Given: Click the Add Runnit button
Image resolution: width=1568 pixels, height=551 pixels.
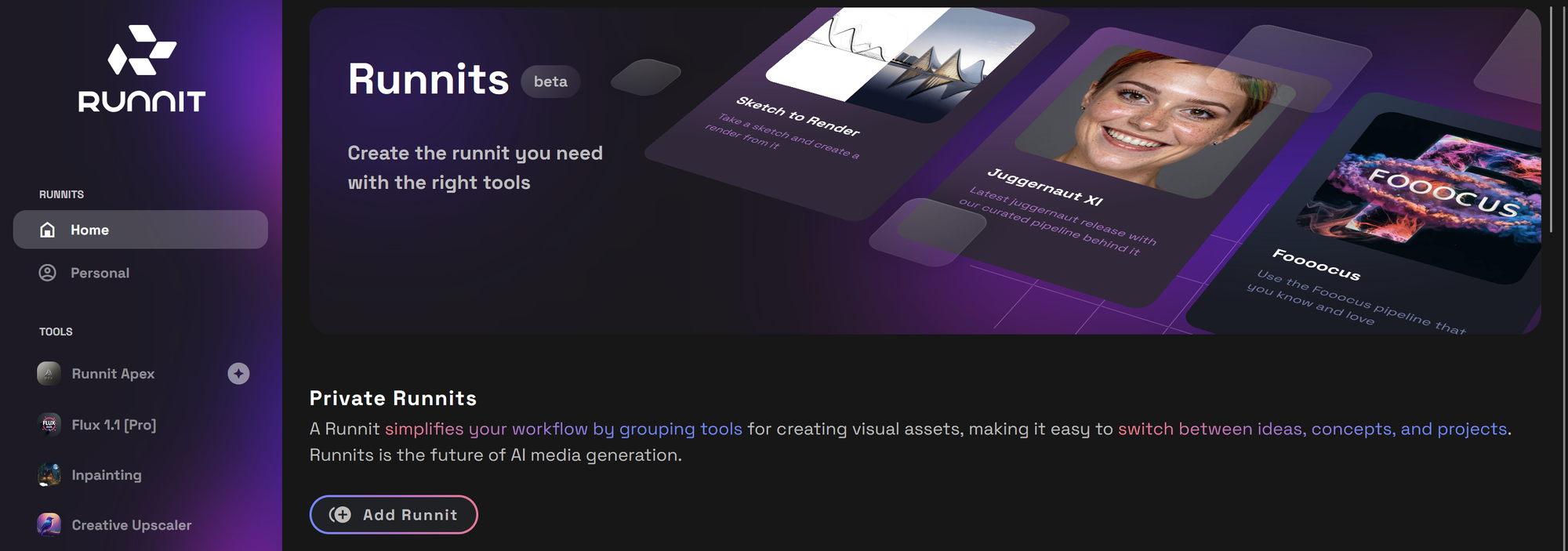Looking at the screenshot, I should tap(394, 515).
